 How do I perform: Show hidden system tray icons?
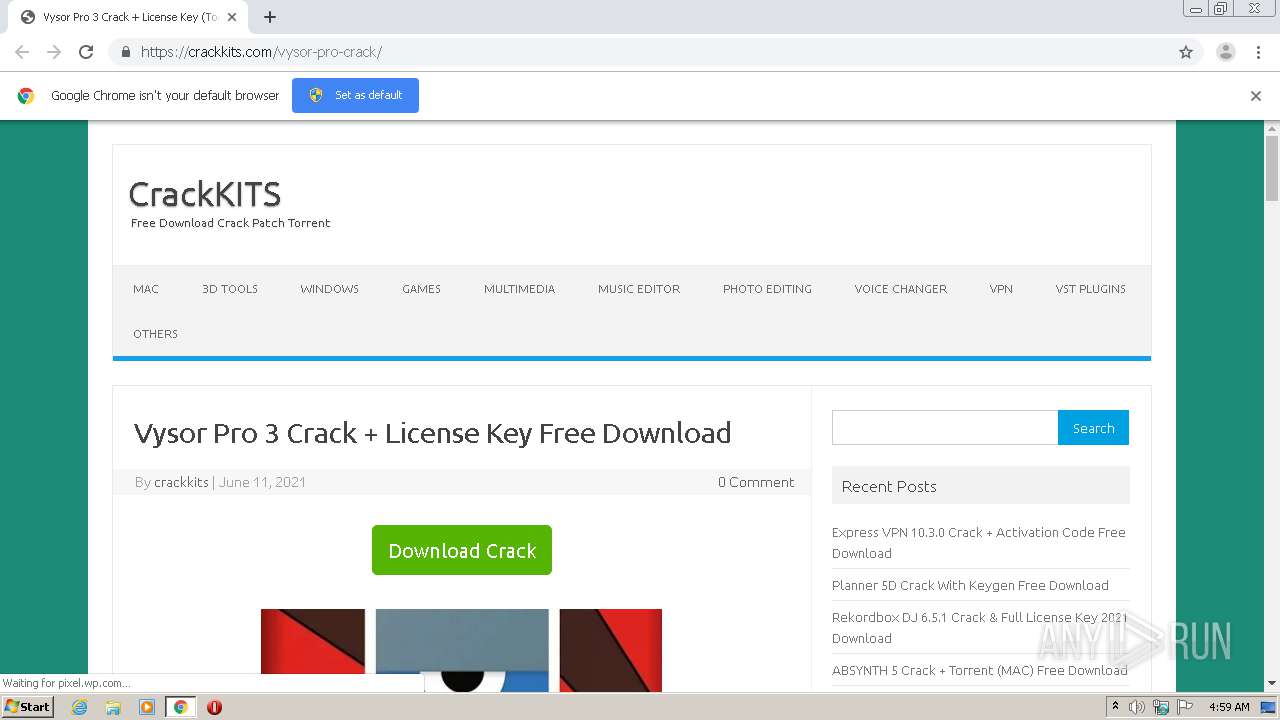click(x=1115, y=707)
